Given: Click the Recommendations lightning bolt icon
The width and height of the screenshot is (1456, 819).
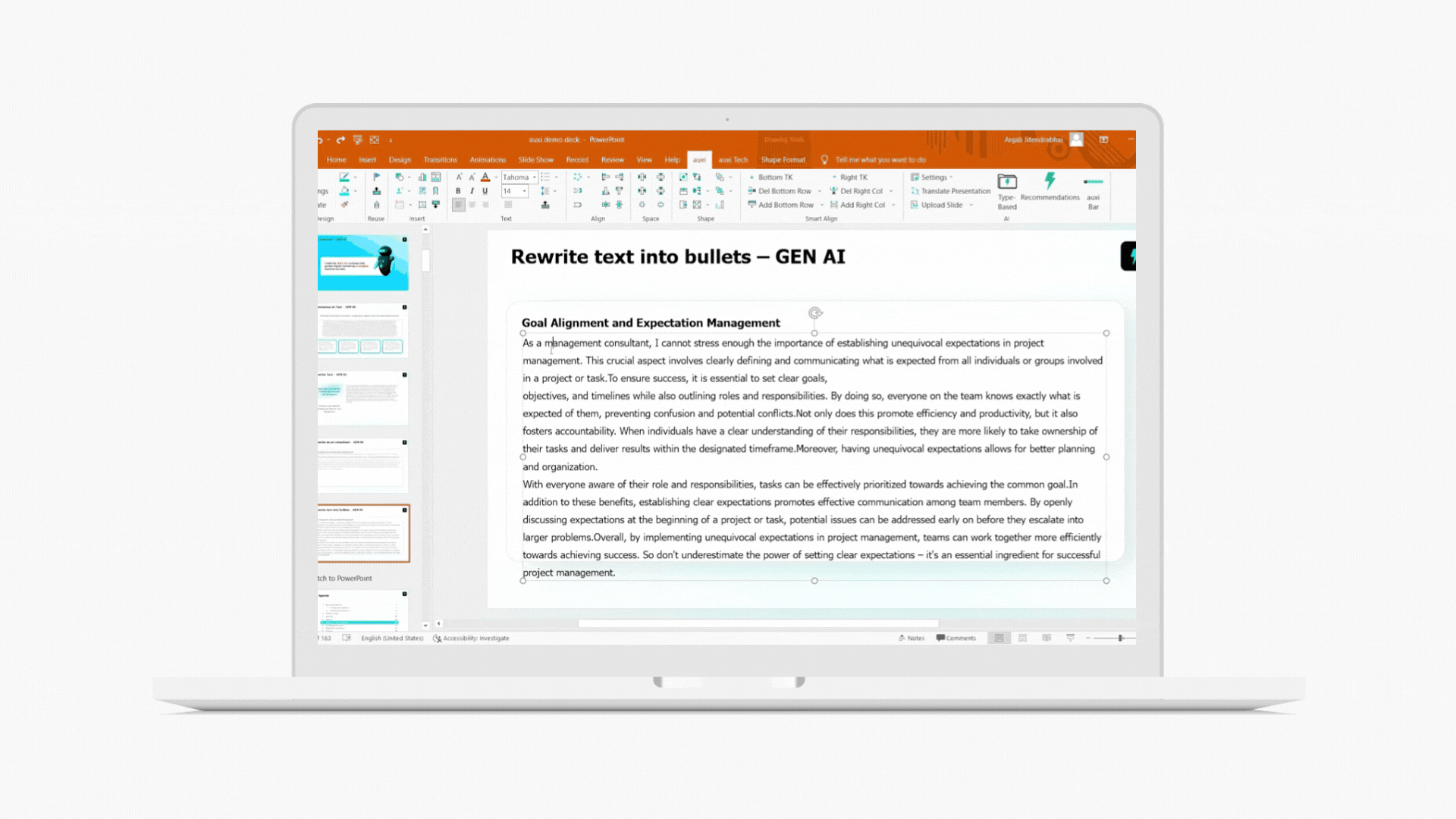Looking at the screenshot, I should (1050, 181).
